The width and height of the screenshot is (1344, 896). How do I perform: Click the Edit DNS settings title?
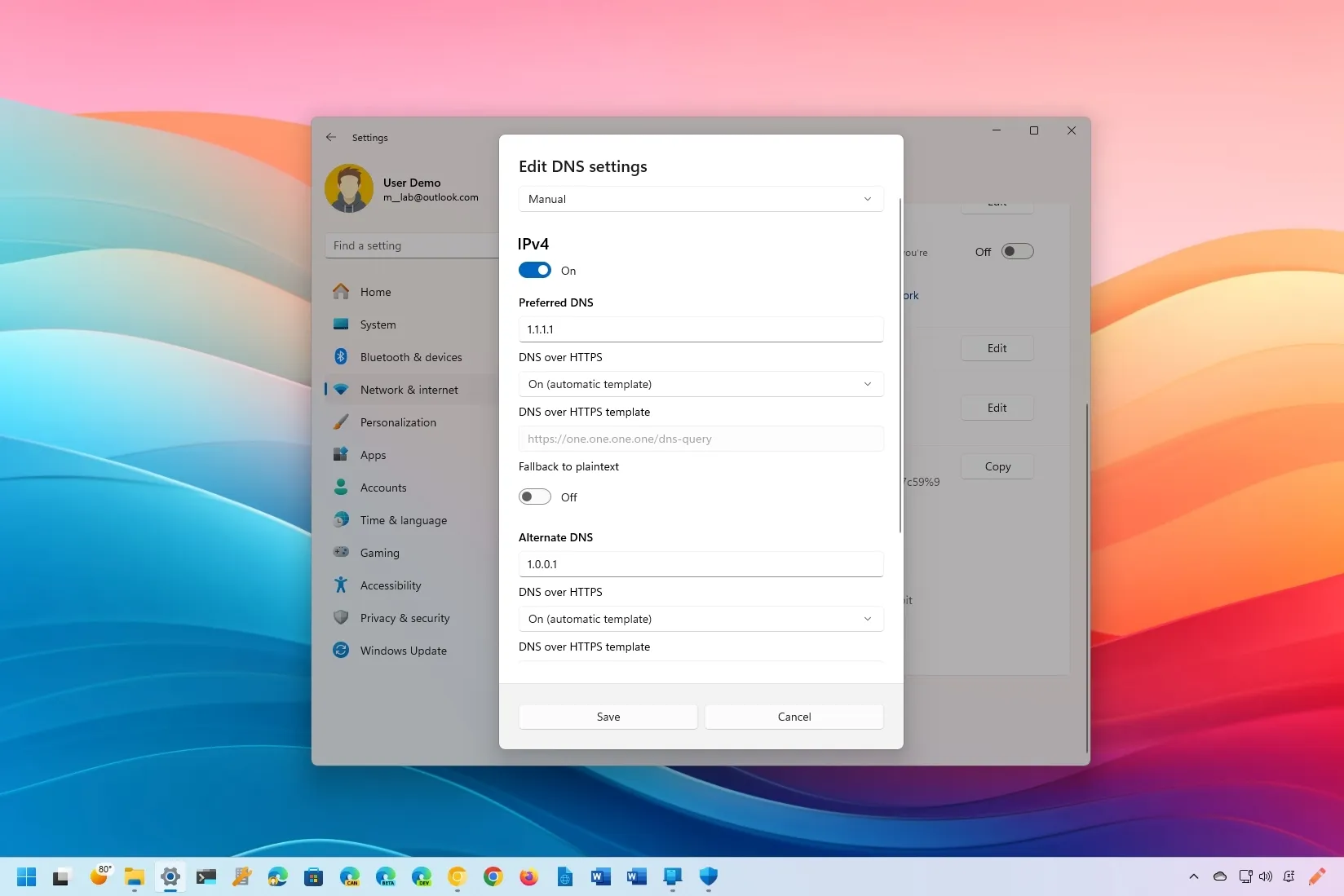pyautogui.click(x=583, y=166)
